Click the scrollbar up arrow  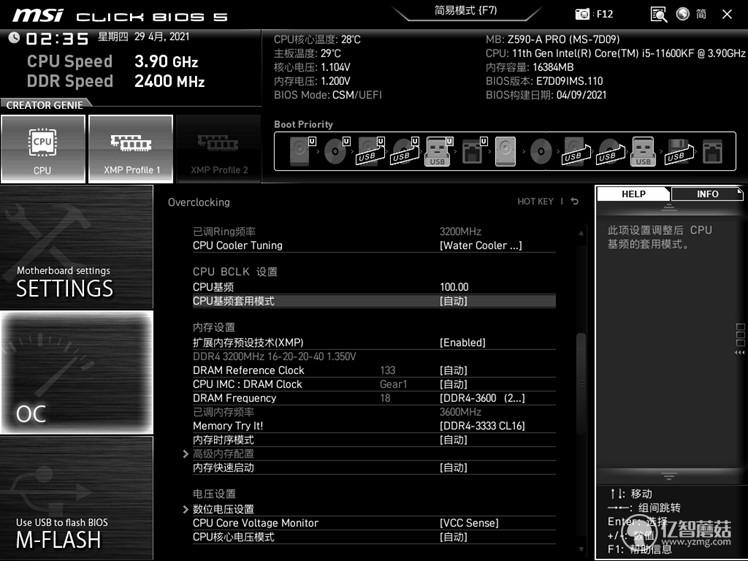pos(581,233)
